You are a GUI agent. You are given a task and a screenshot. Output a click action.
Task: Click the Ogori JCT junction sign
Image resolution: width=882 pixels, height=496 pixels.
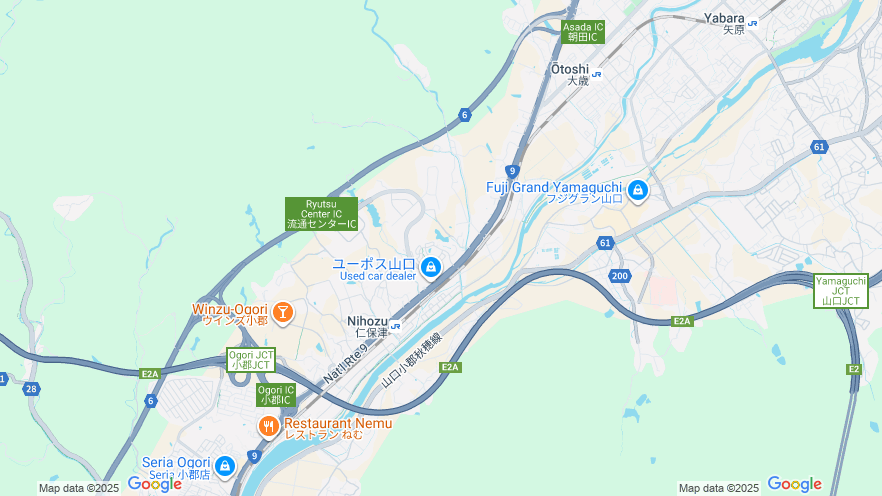pos(251,360)
